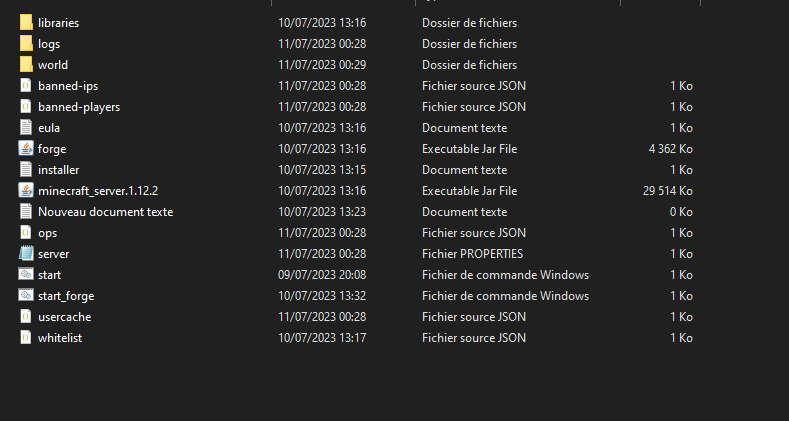Image resolution: width=789 pixels, height=421 pixels.
Task: Click the world folder icon
Action: pos(26,64)
